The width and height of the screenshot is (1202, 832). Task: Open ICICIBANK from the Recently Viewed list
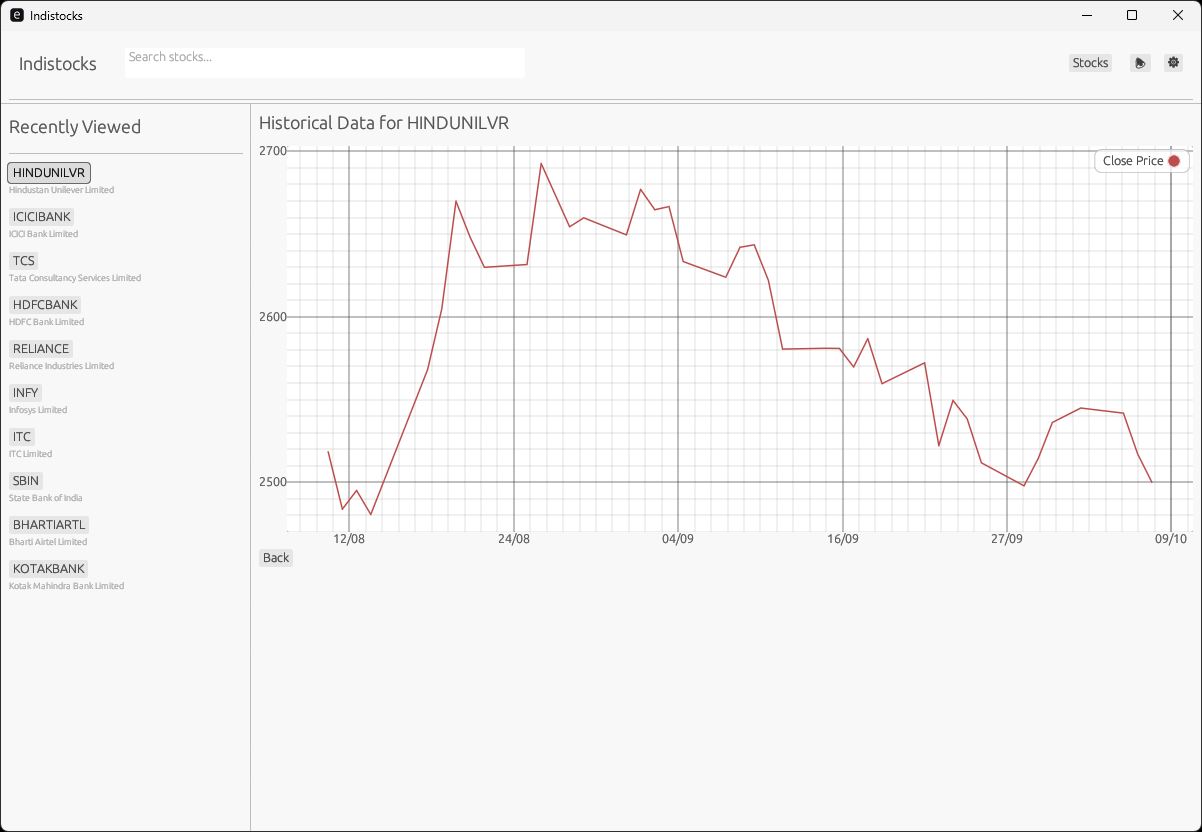click(42, 216)
